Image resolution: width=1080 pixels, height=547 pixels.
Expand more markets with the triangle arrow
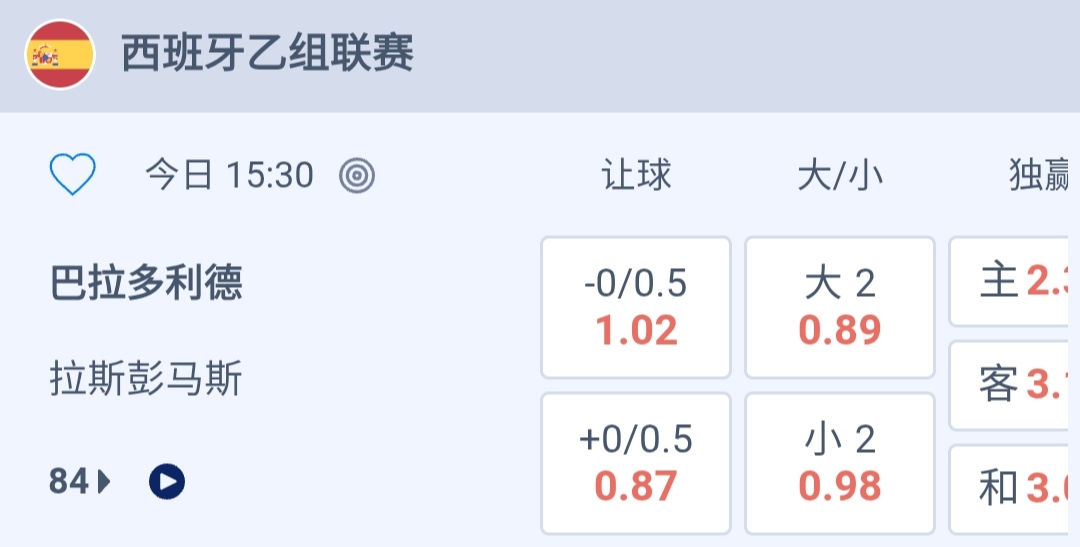tap(105, 482)
